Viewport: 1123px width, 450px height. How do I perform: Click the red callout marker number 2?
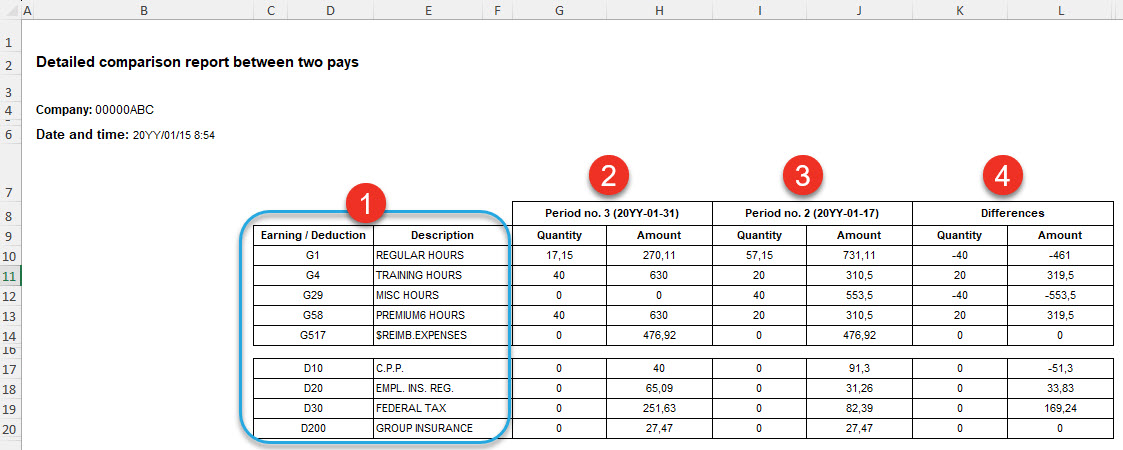(x=609, y=175)
